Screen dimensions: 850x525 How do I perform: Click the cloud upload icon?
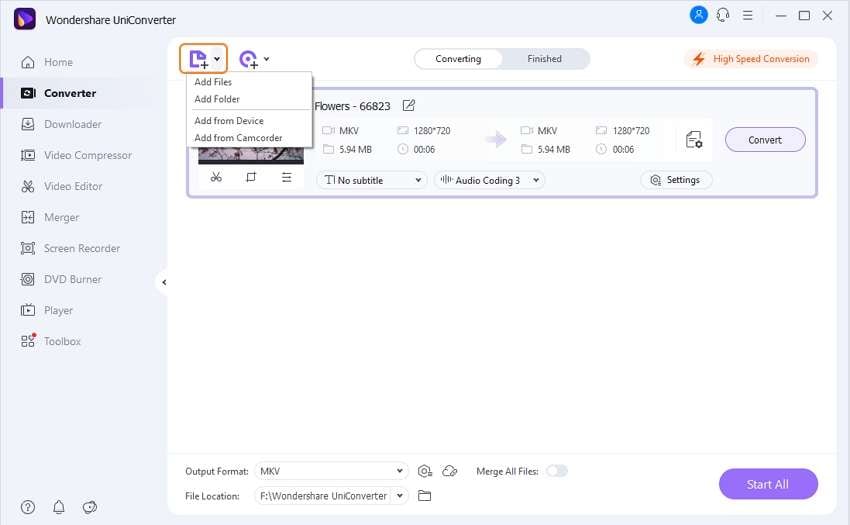(450, 471)
